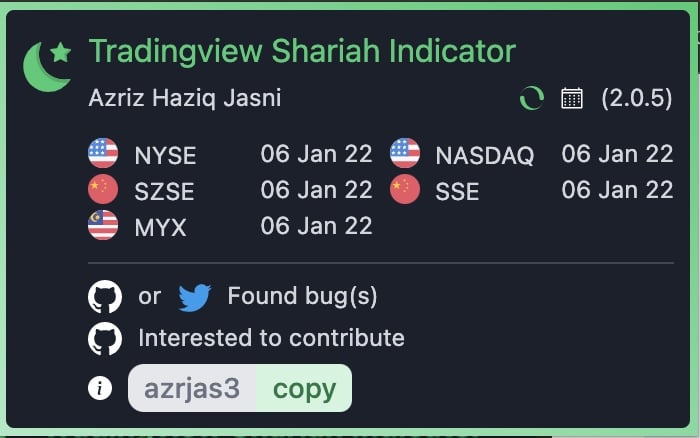Click the NASDAQ update date 06 Jan 22
The image size is (700, 438).
[x=617, y=154]
